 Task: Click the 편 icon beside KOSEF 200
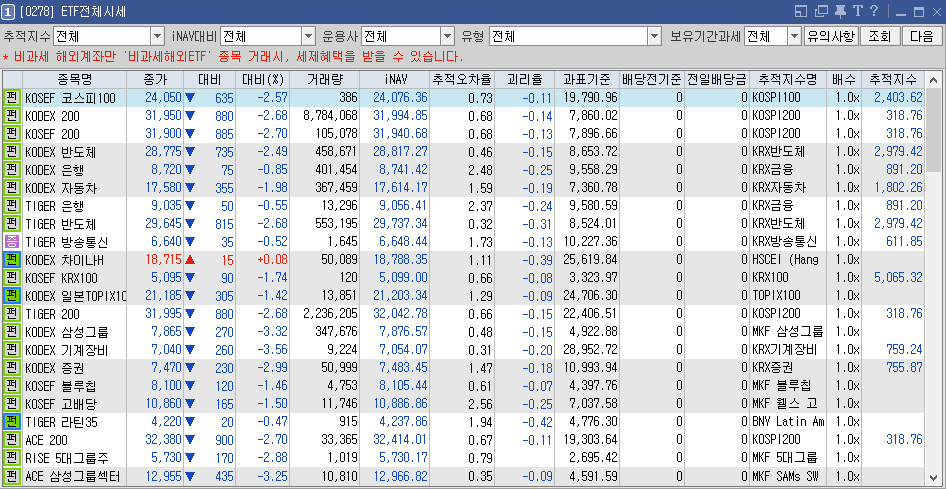pyautogui.click(x=12, y=134)
